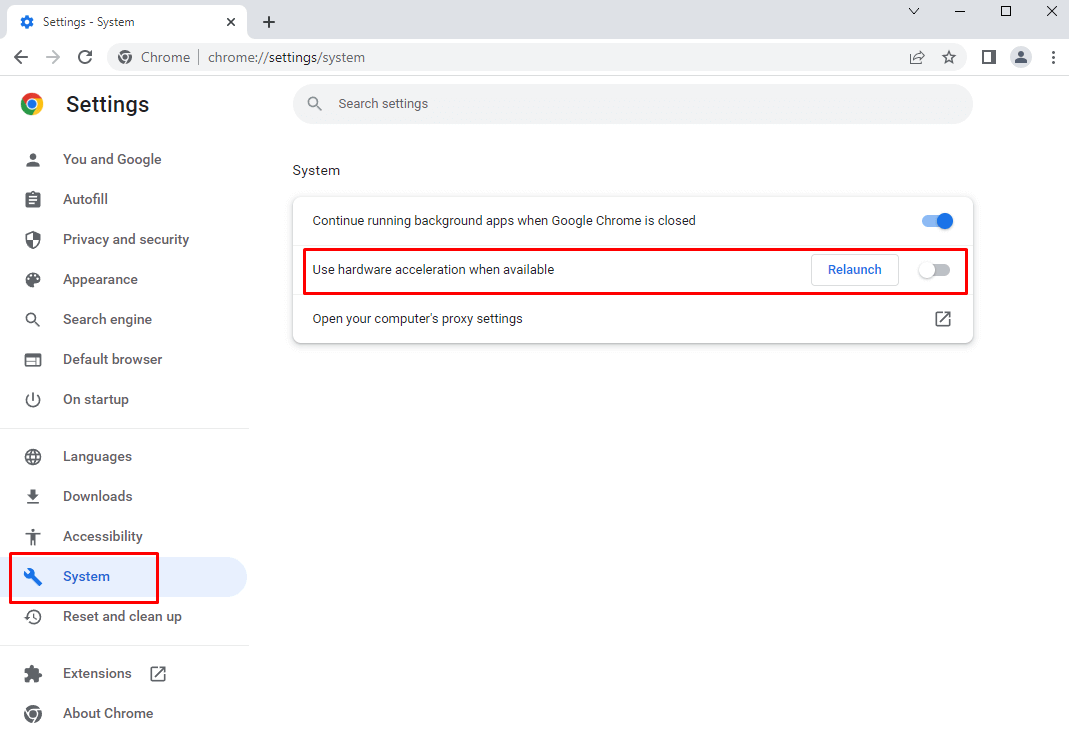This screenshot has height=739, width=1069.
Task: Click the bookmark star icon
Action: pos(949,57)
